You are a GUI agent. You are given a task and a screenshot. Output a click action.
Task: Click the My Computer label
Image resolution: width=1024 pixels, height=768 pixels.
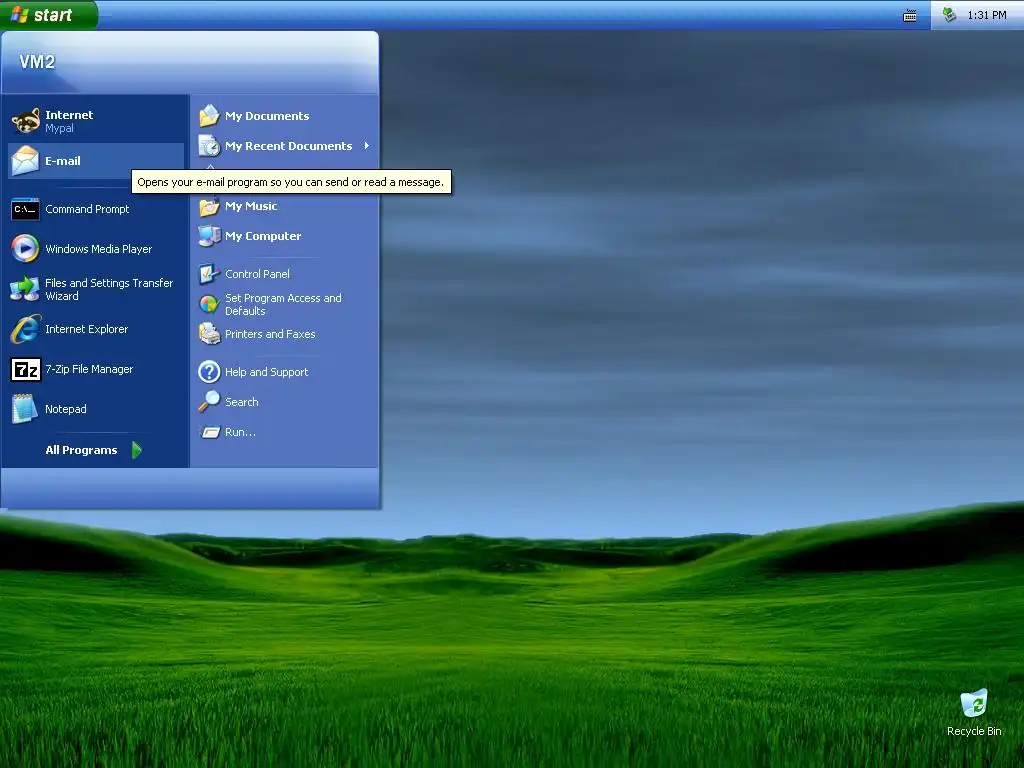coord(263,236)
